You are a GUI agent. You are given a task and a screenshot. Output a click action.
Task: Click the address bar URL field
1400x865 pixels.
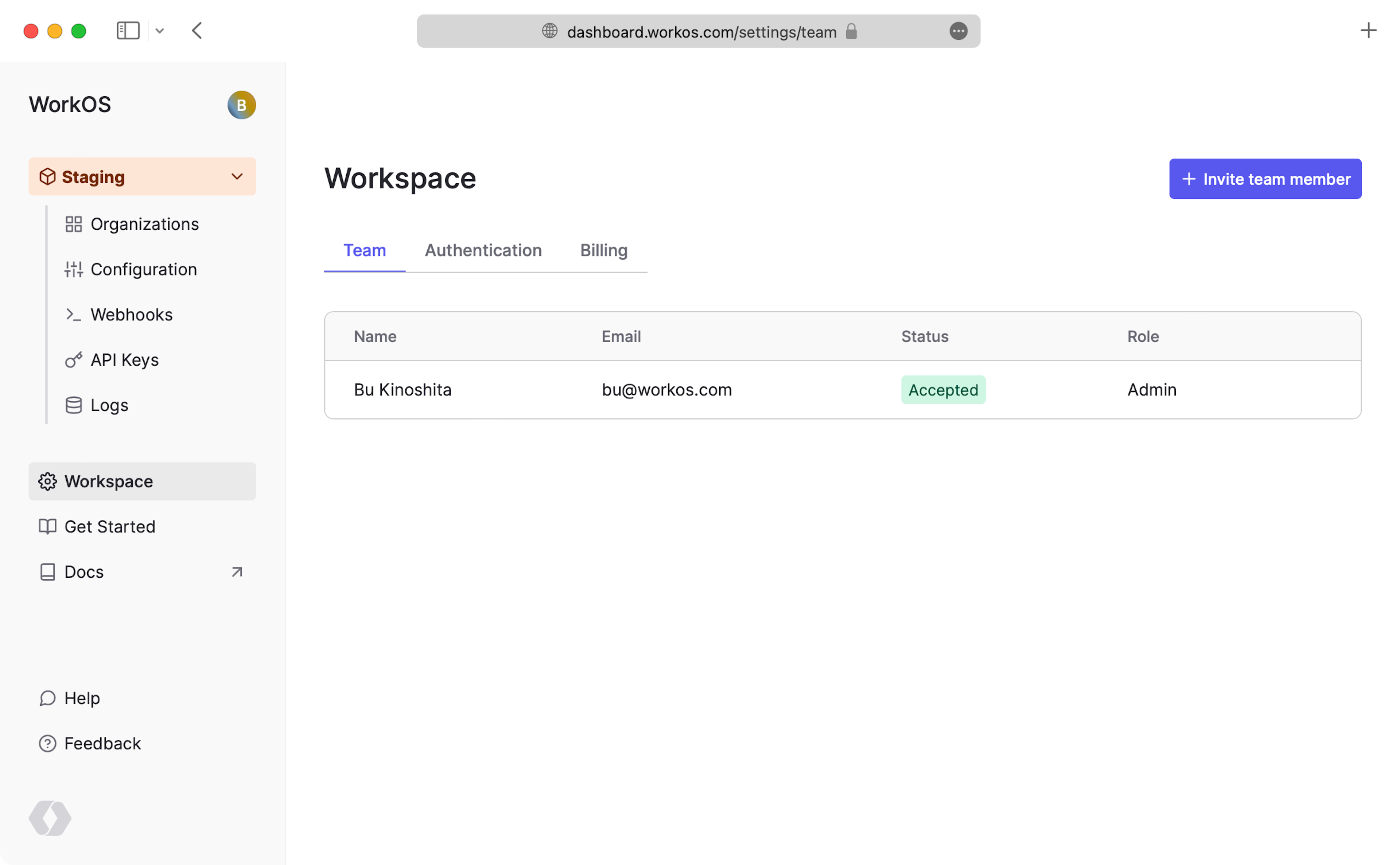tap(701, 32)
